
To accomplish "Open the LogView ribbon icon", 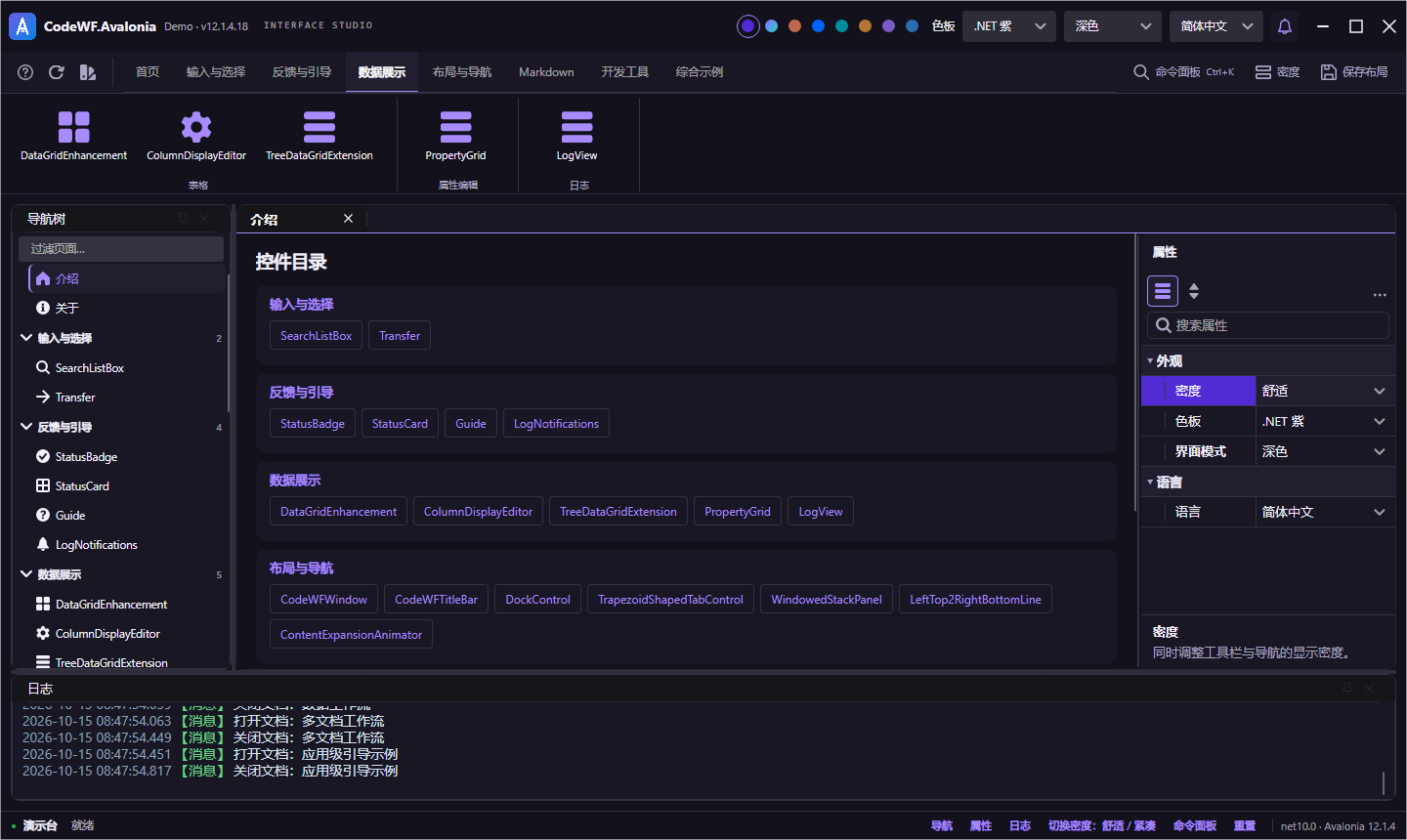I will [x=576, y=127].
